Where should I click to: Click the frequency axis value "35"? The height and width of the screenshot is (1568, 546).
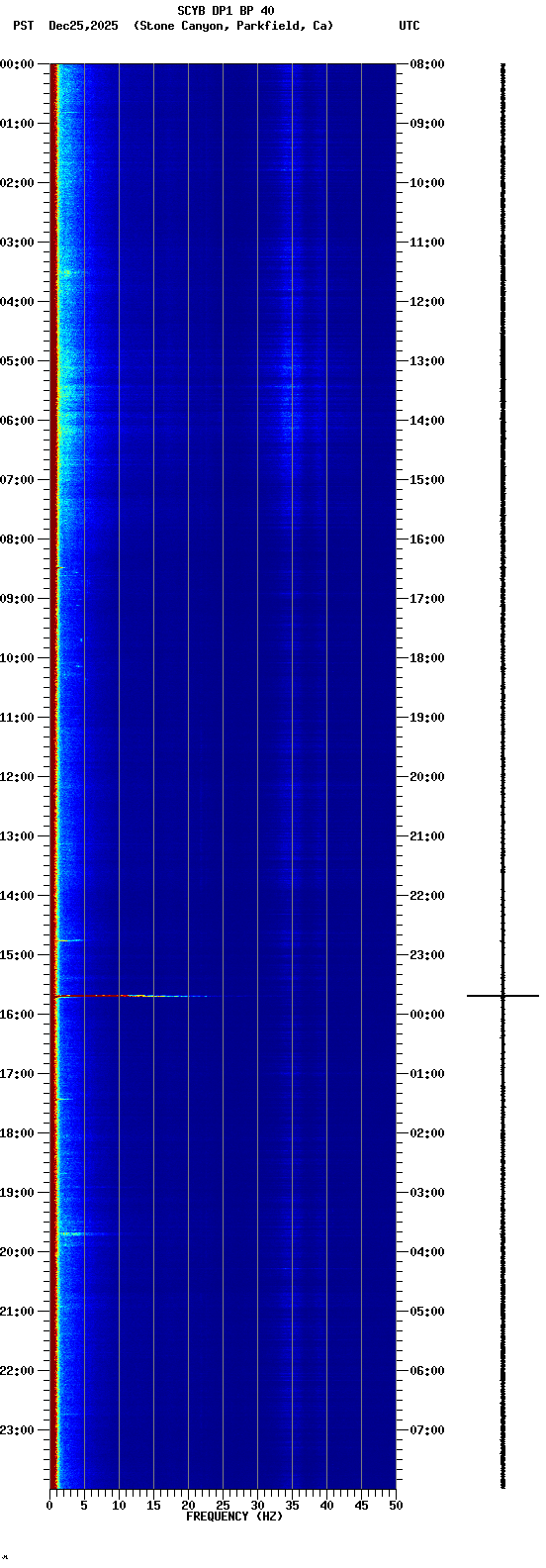click(x=292, y=1506)
